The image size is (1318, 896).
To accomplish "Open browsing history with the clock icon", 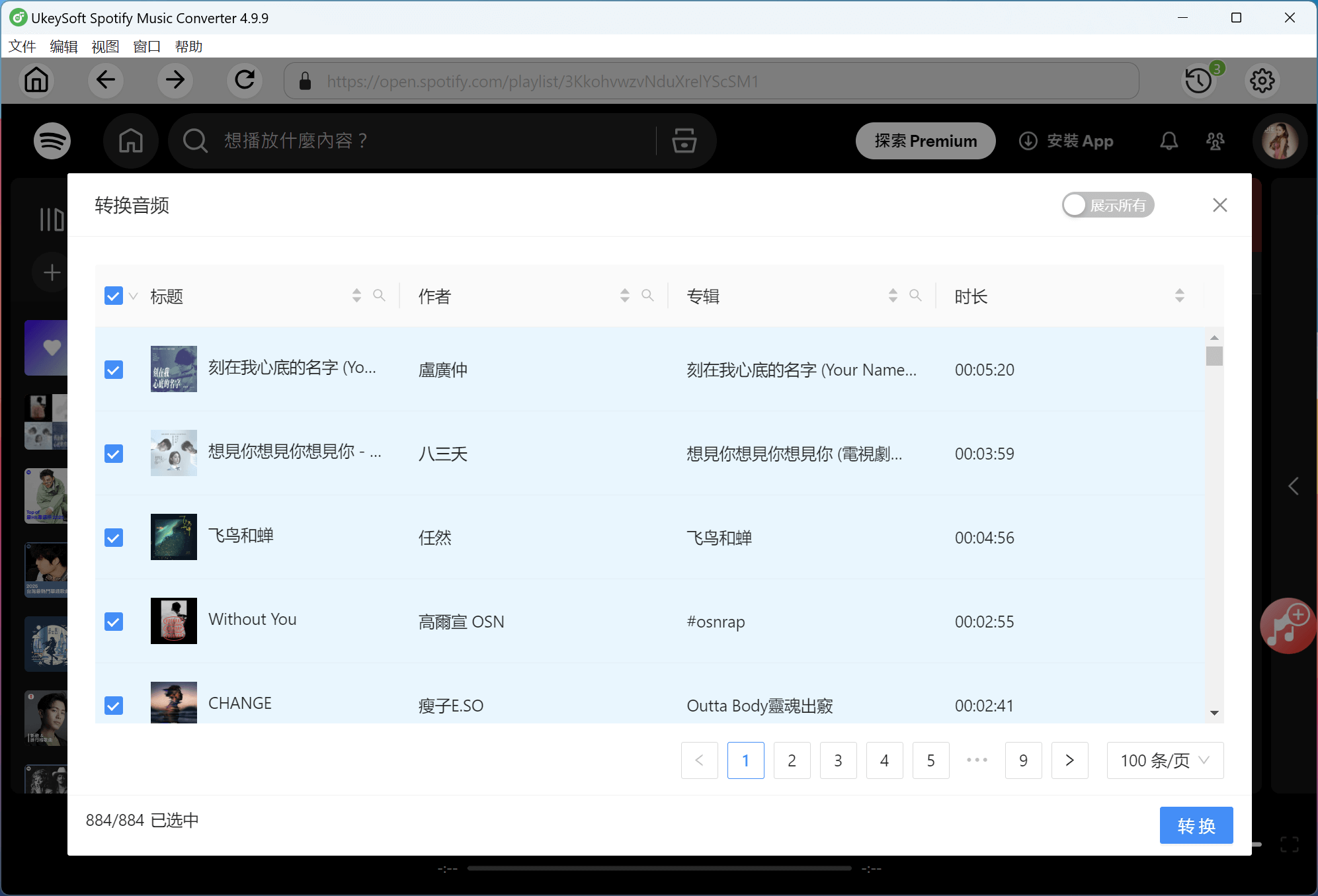I will 1199,80.
